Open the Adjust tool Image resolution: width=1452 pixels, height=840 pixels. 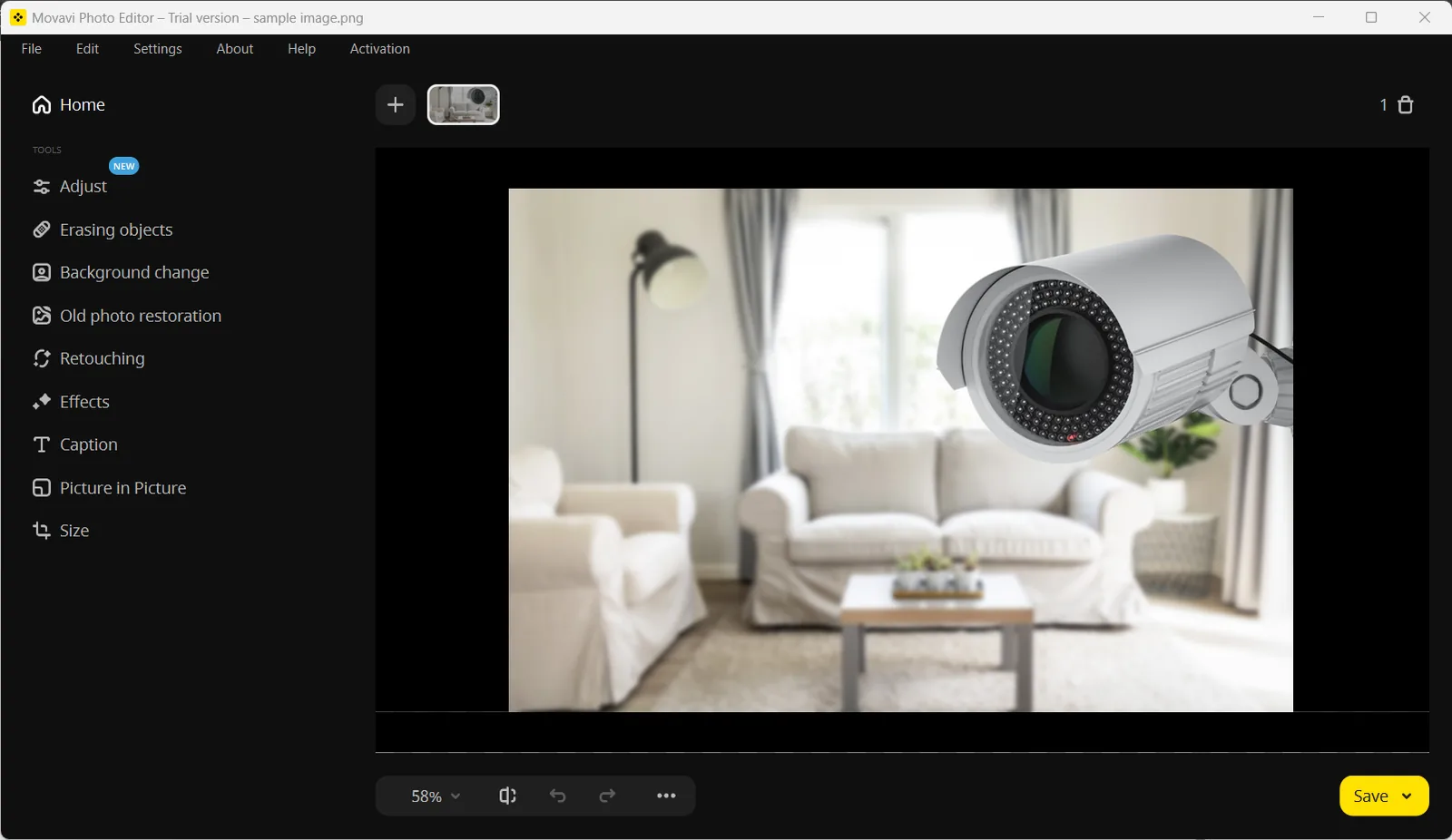[x=70, y=187]
